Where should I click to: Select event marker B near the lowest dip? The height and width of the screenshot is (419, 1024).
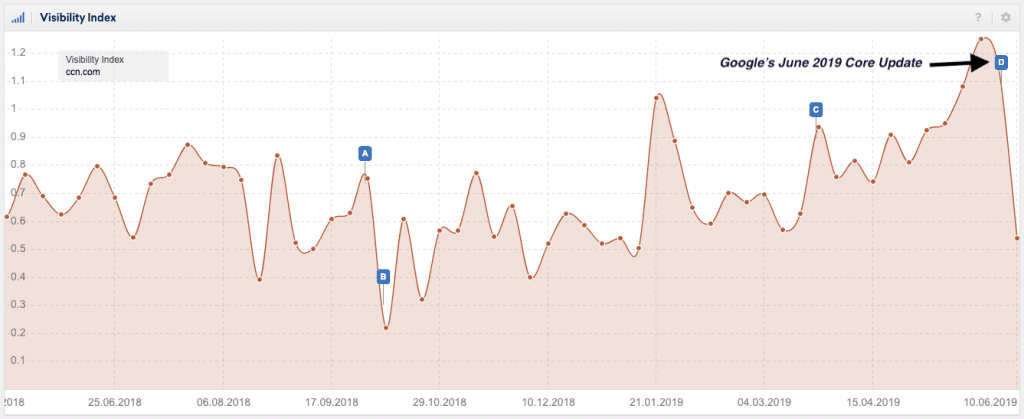coord(383,276)
